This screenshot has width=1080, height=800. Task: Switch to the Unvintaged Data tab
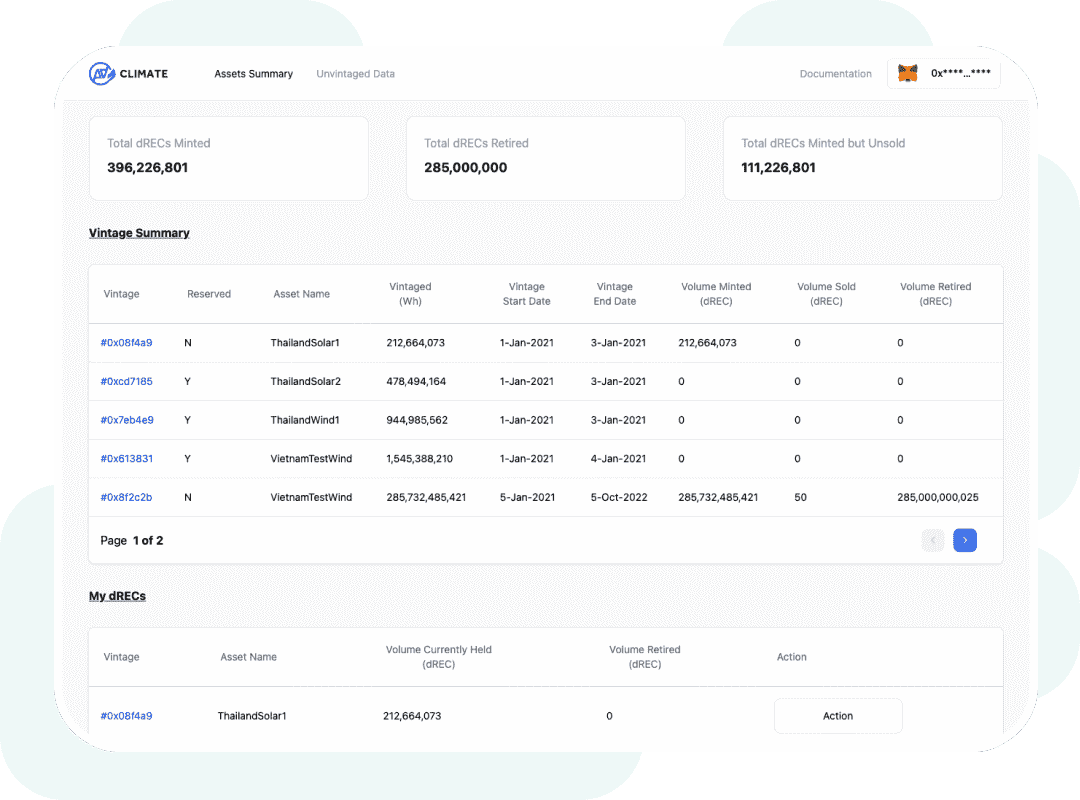(x=355, y=73)
